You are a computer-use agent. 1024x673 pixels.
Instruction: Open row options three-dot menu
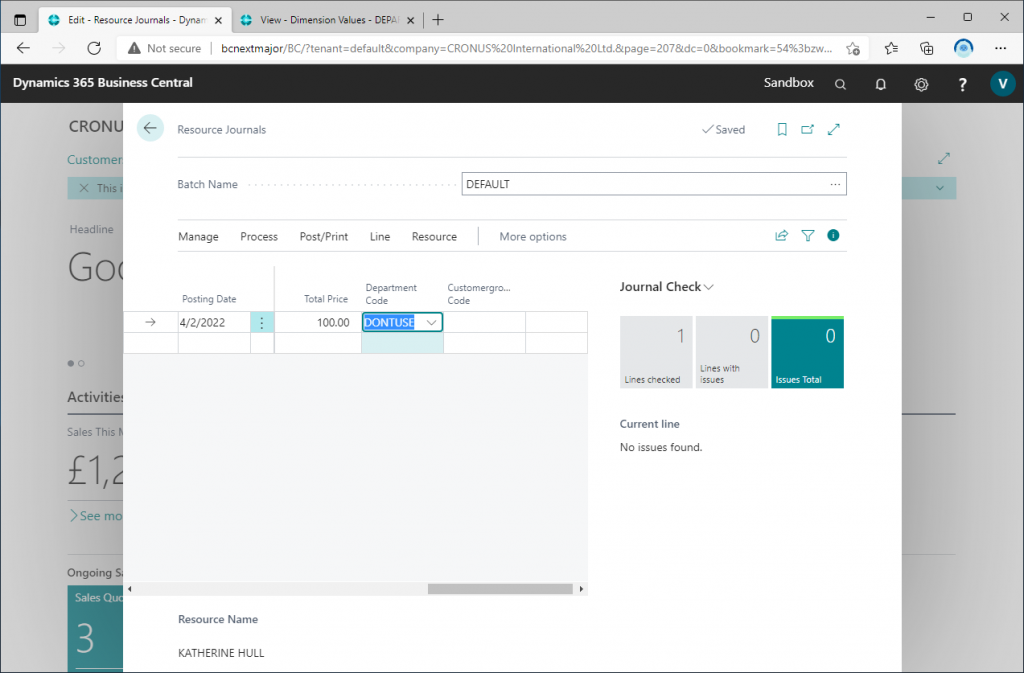tap(262, 323)
